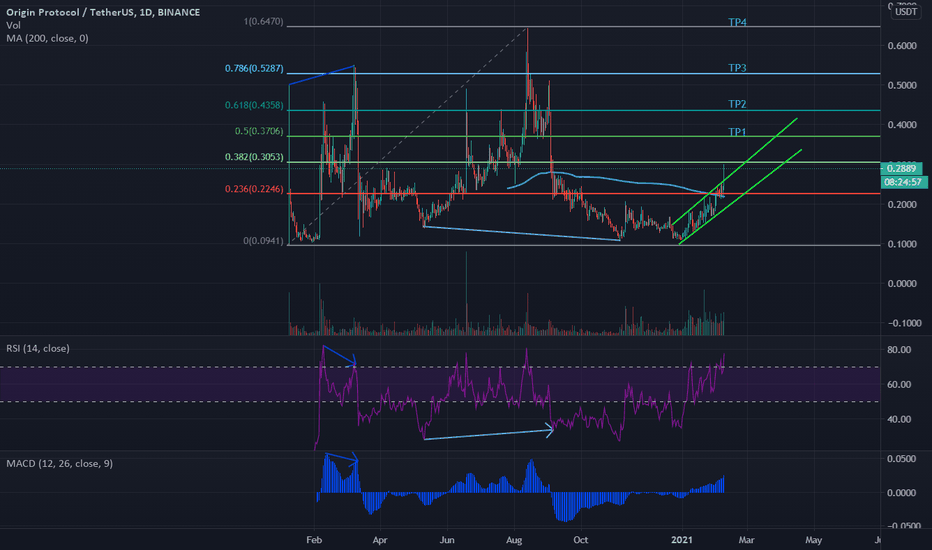Click the May date on time axis
This screenshot has height=550, width=932.
[x=814, y=540]
